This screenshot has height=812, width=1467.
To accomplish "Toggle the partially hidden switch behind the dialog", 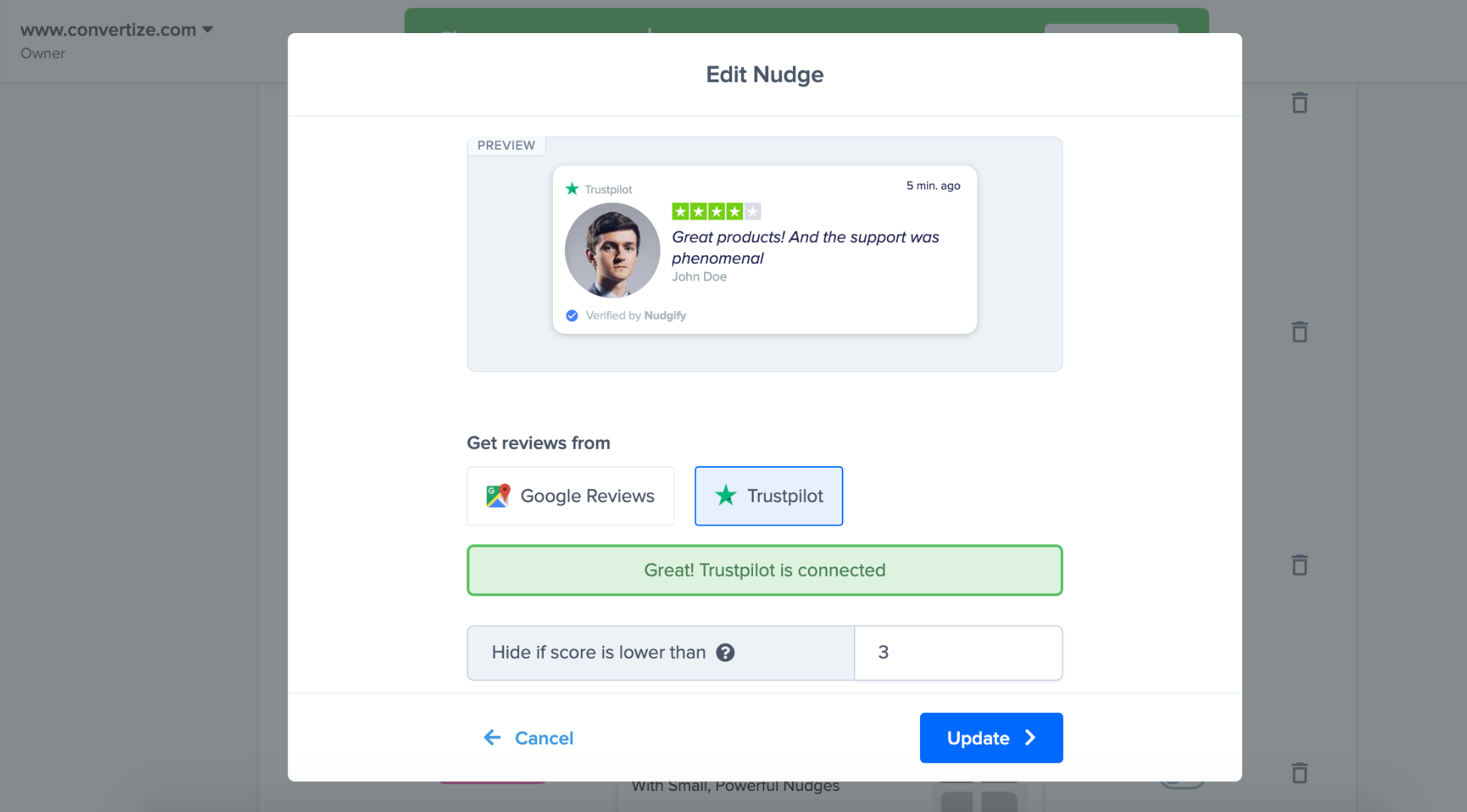I will (1183, 784).
